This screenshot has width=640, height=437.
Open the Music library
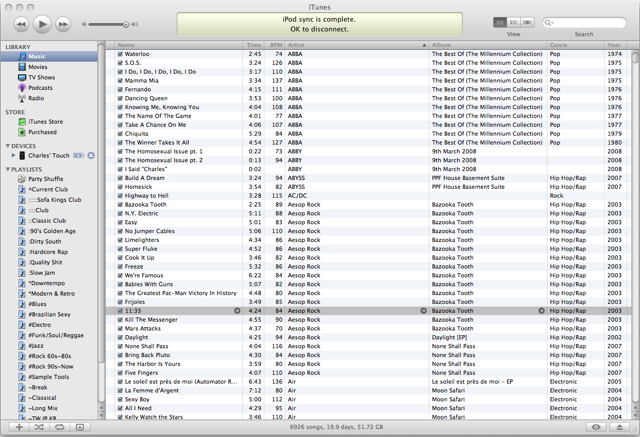(x=49, y=56)
